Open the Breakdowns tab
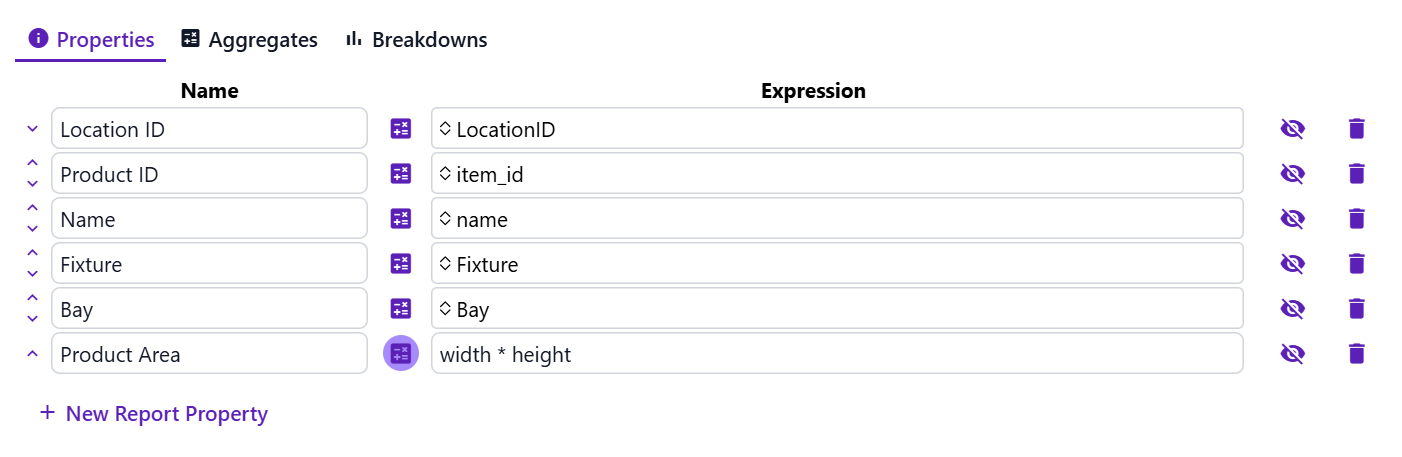Viewport: 1402px width, 457px height. tap(416, 40)
